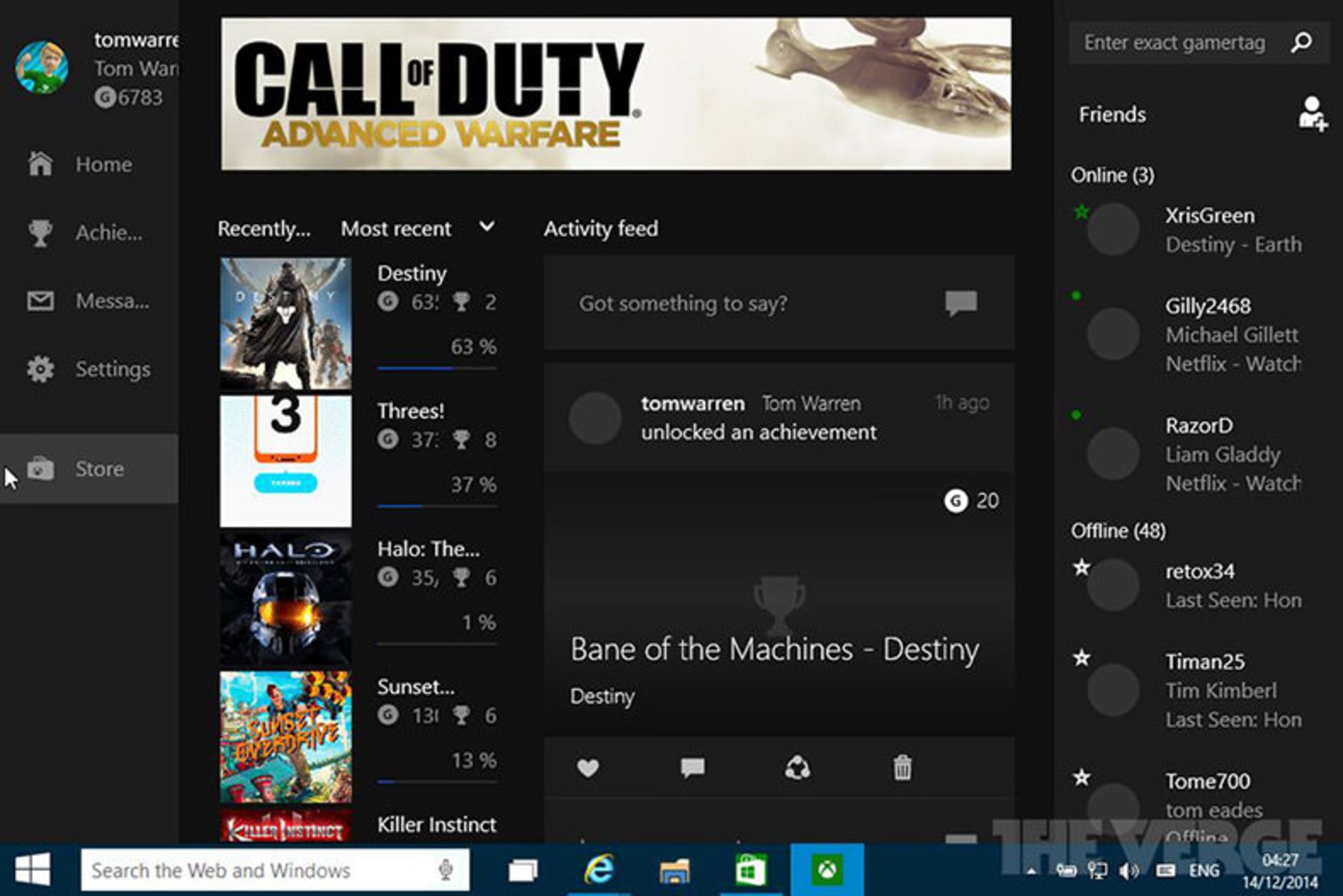
Task: Collapse the Online (3) friends group
Action: click(1112, 175)
